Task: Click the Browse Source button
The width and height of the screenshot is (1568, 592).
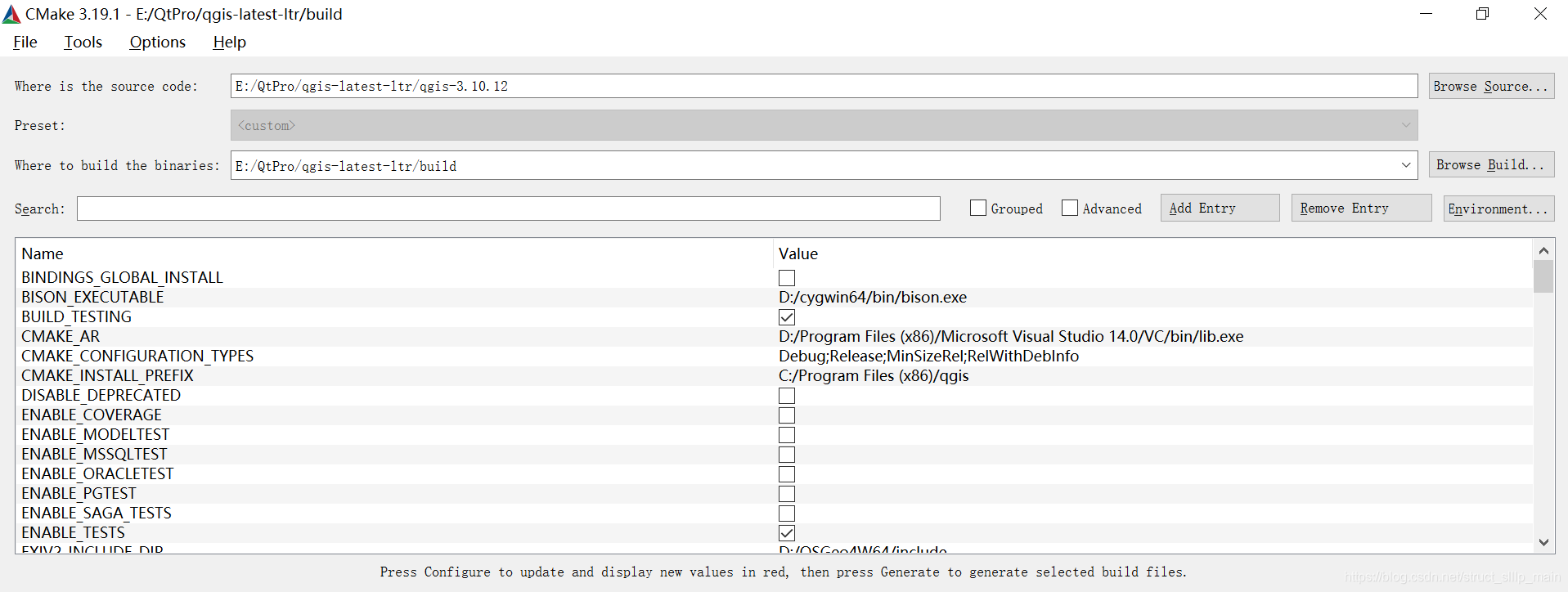Action: click(x=1491, y=86)
